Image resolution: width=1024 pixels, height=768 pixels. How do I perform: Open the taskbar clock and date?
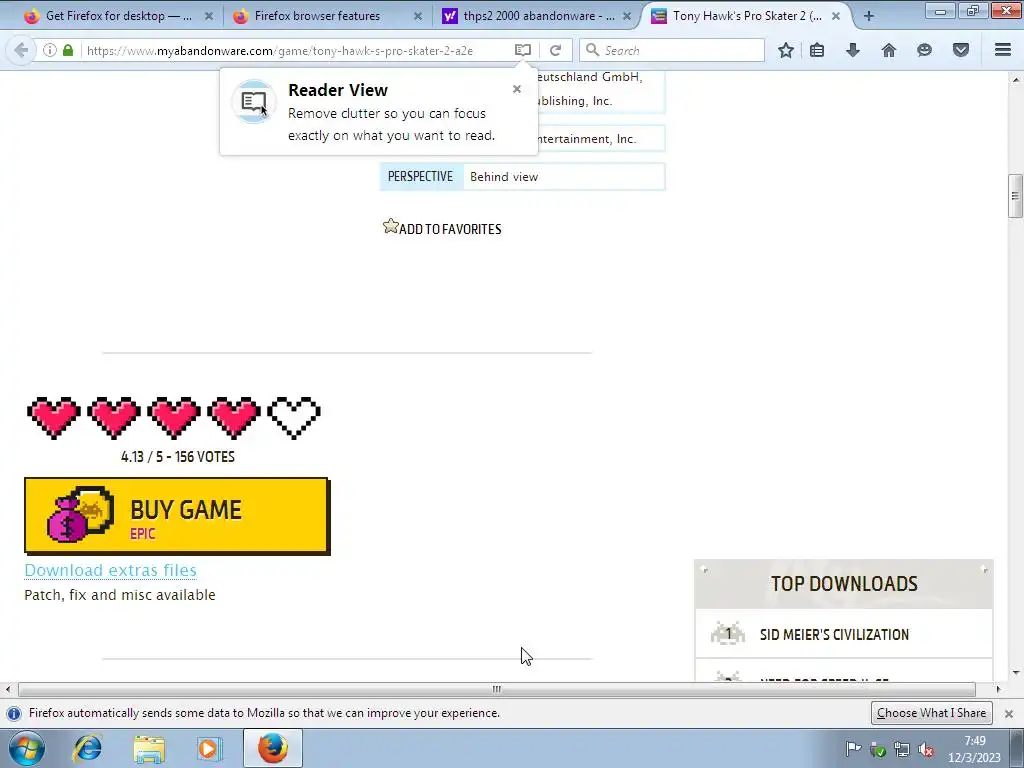point(974,749)
